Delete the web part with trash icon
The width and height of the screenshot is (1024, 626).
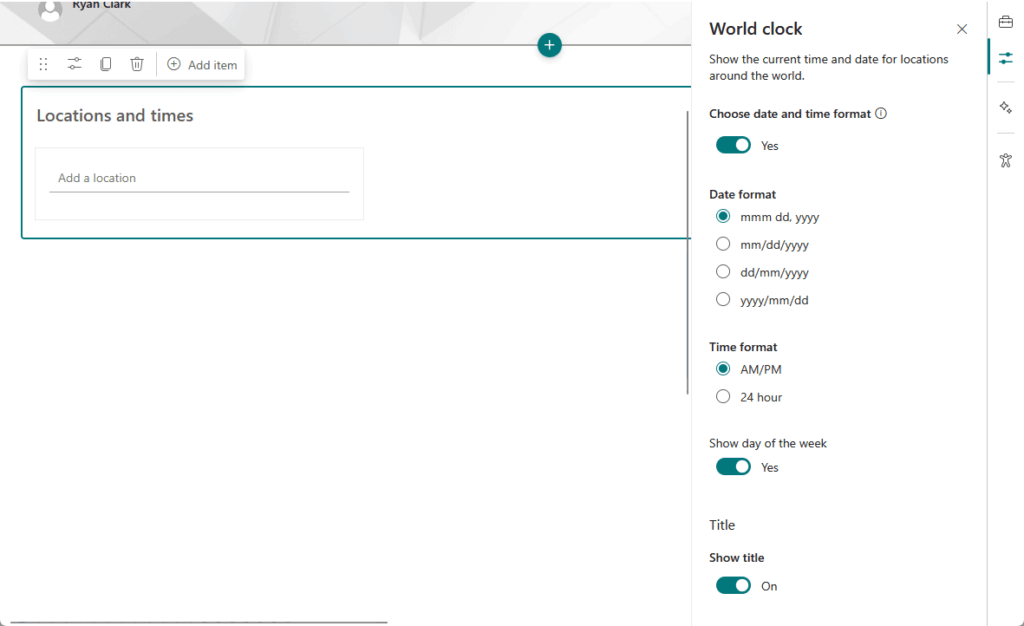click(136, 64)
